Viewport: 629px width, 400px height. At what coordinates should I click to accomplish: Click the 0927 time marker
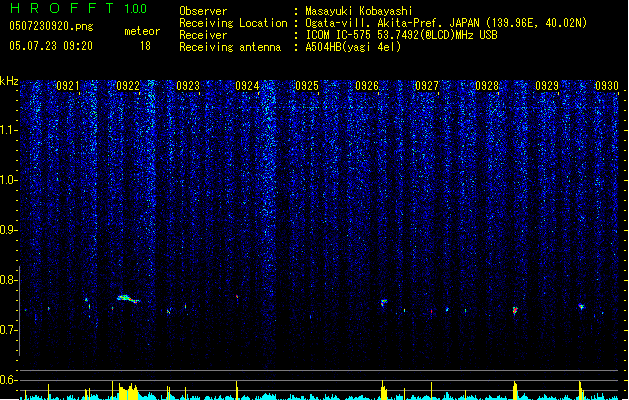427,86
